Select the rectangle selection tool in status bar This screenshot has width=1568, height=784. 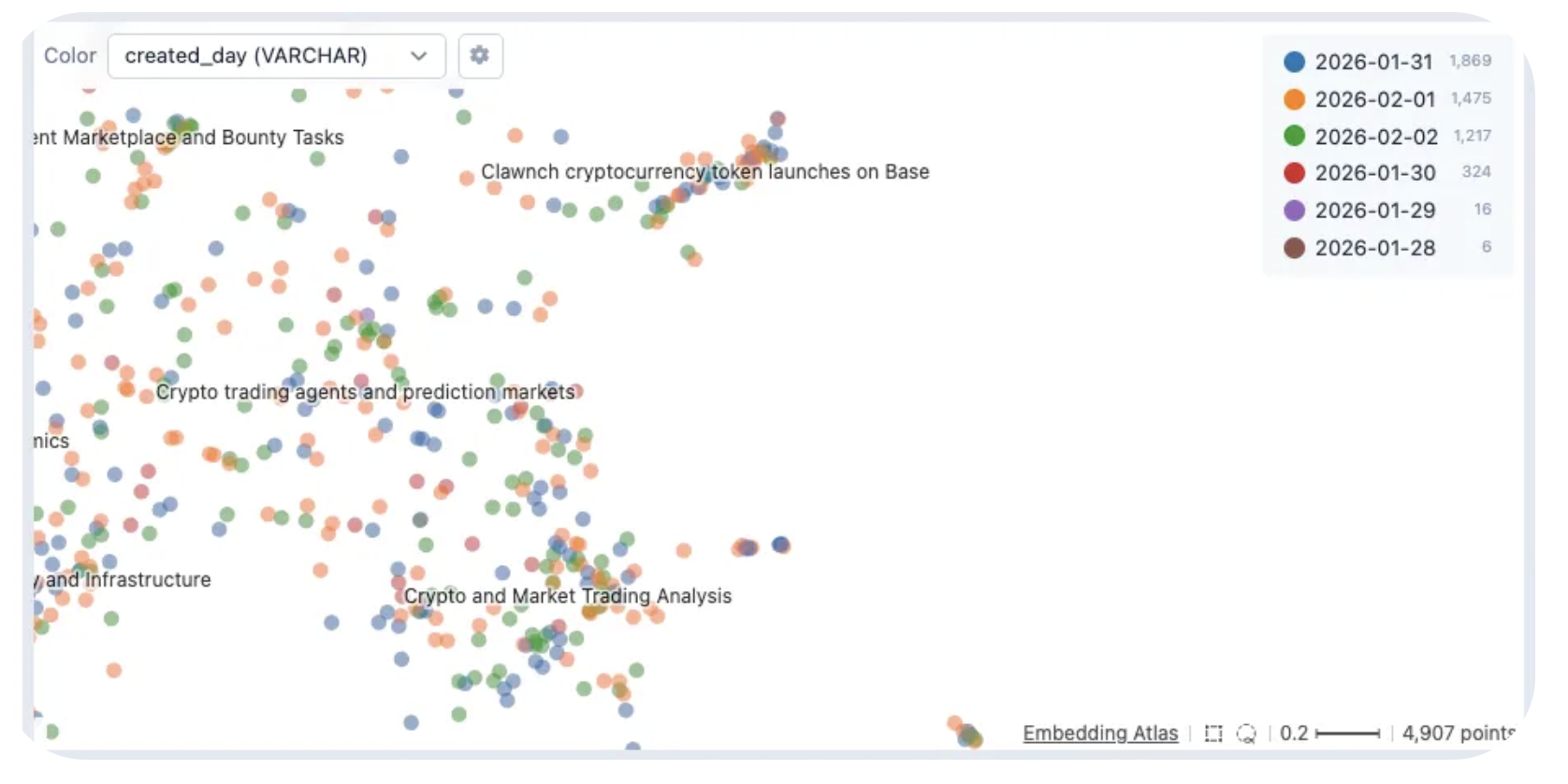pos(1212,733)
